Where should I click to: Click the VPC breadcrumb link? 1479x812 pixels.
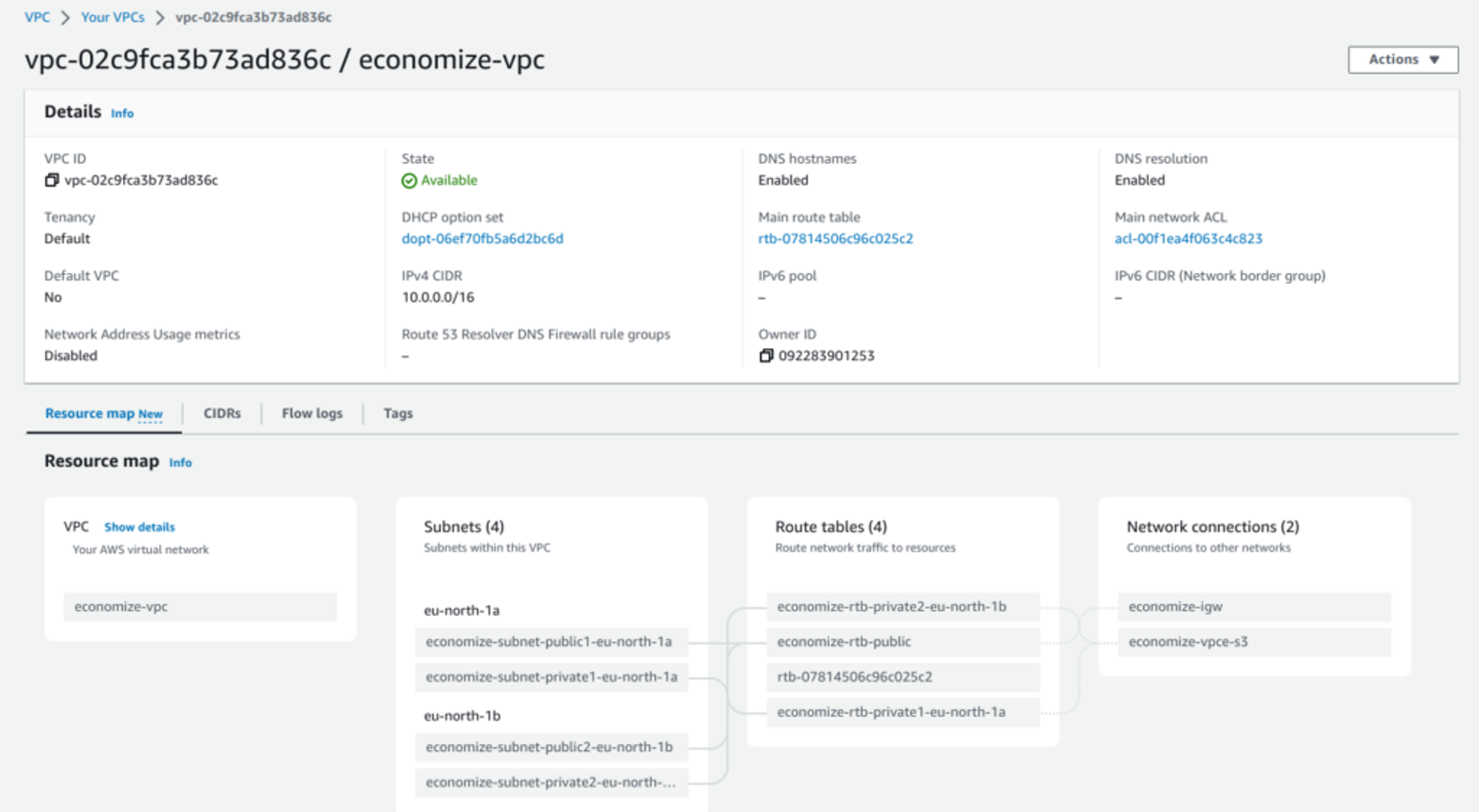tap(37, 16)
